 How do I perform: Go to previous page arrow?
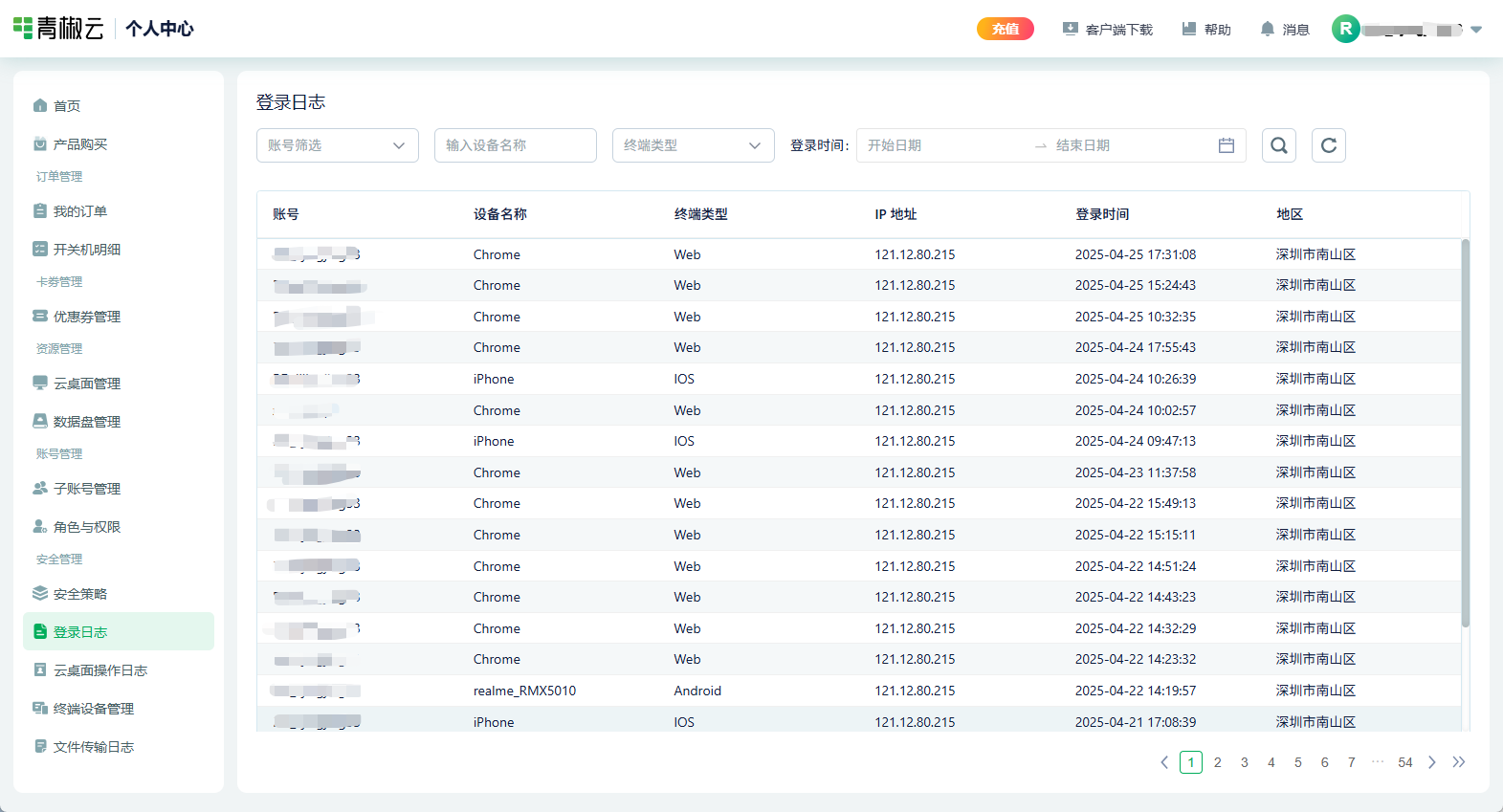point(1164,762)
